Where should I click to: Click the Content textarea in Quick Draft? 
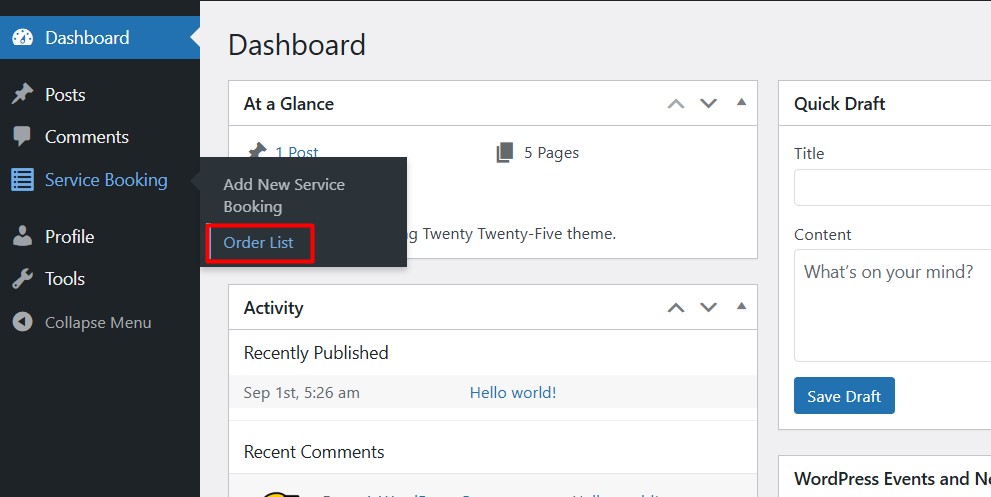pos(892,305)
